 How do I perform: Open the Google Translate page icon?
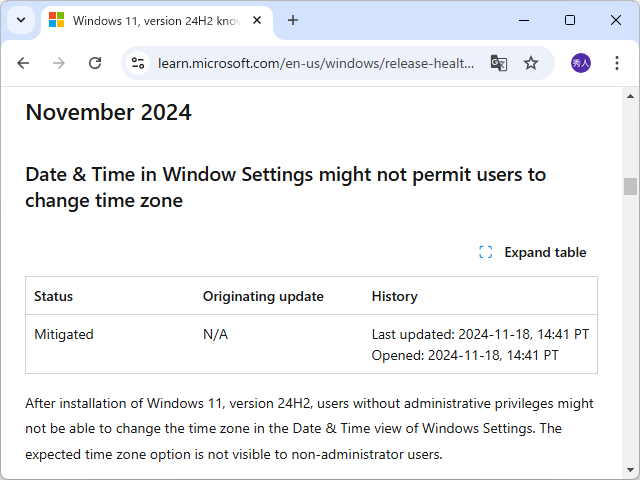coord(498,63)
